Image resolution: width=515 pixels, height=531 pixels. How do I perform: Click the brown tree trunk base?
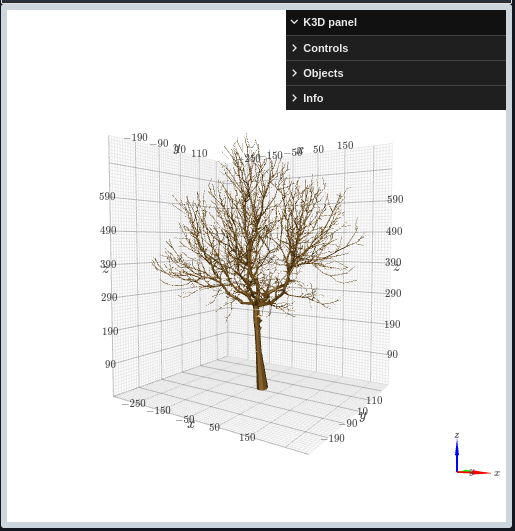262,384
